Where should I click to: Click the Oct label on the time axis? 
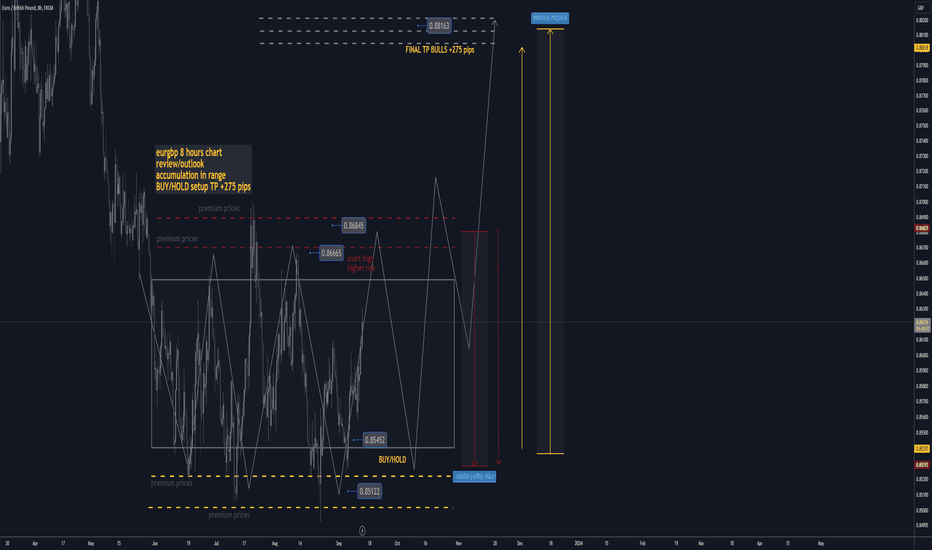[x=397, y=543]
